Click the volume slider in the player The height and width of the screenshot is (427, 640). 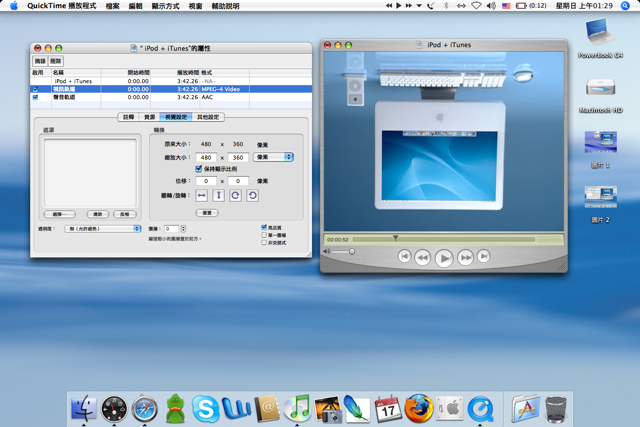(343, 251)
